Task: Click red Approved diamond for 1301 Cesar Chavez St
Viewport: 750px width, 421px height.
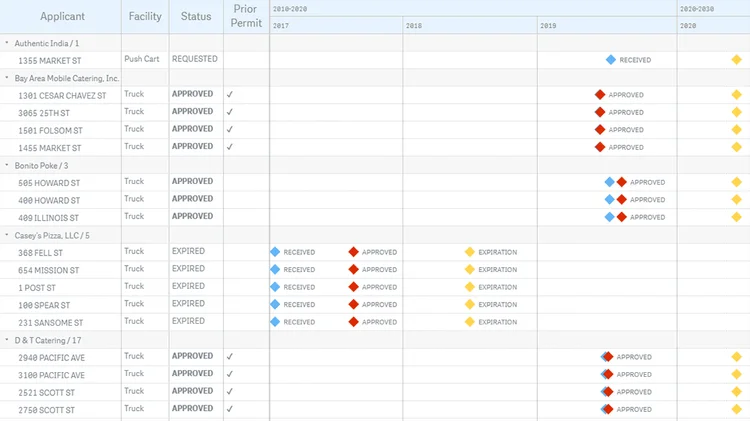Action: [600, 95]
